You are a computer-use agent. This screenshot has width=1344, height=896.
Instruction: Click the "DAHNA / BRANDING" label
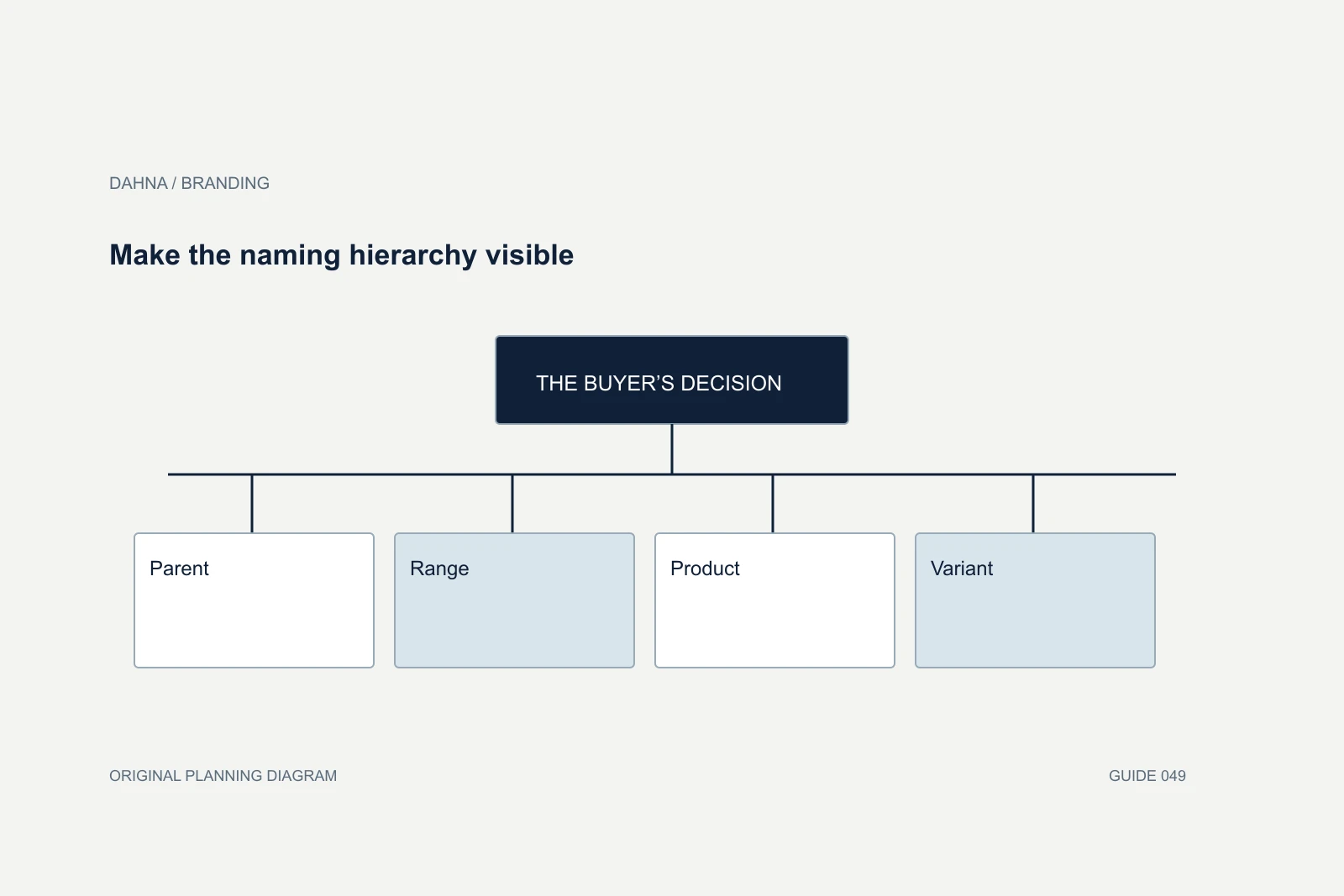point(189,183)
